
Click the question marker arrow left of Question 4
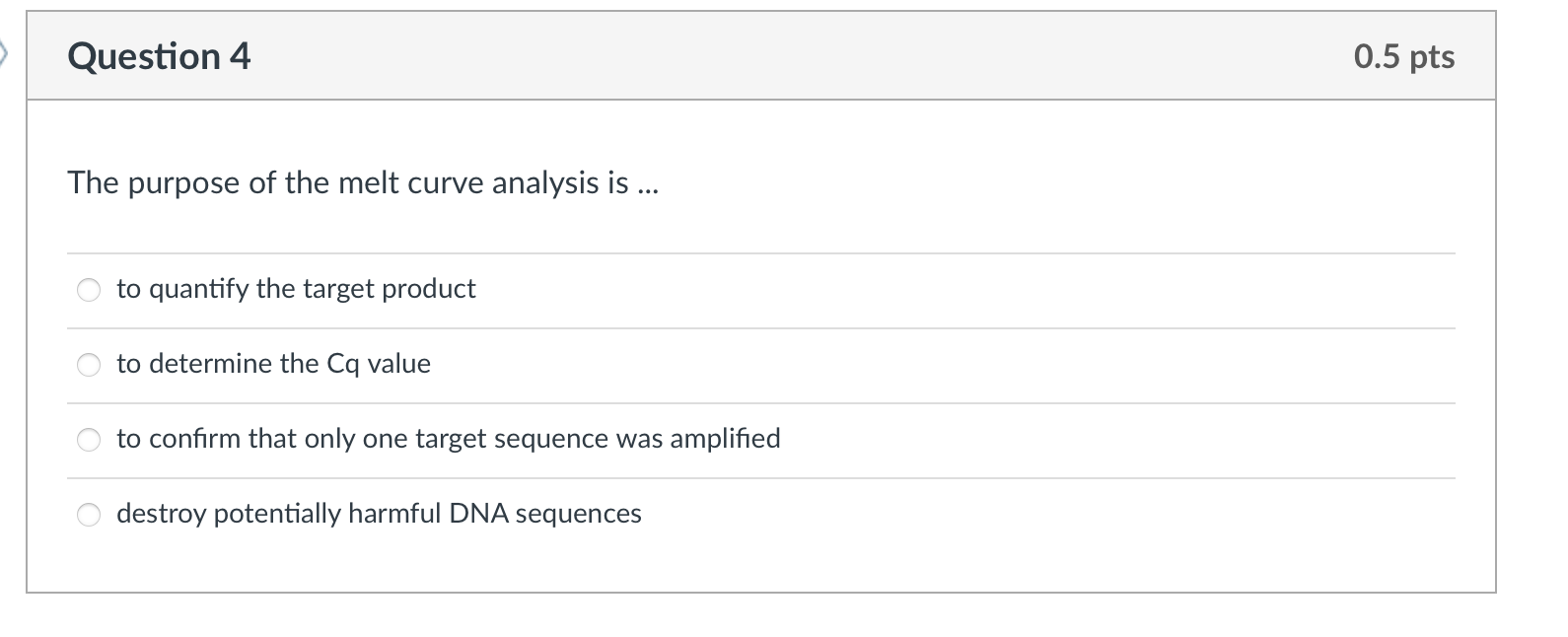pos(4,54)
